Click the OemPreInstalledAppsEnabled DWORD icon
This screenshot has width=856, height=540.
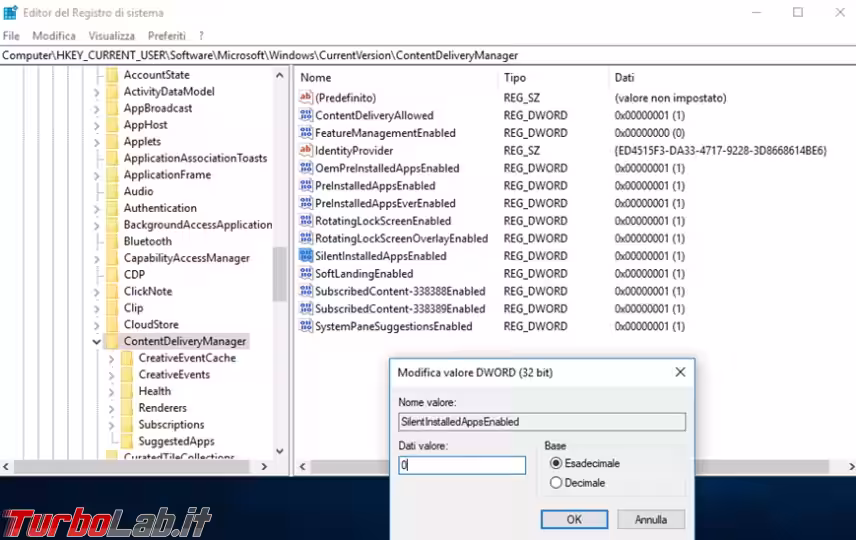click(306, 168)
